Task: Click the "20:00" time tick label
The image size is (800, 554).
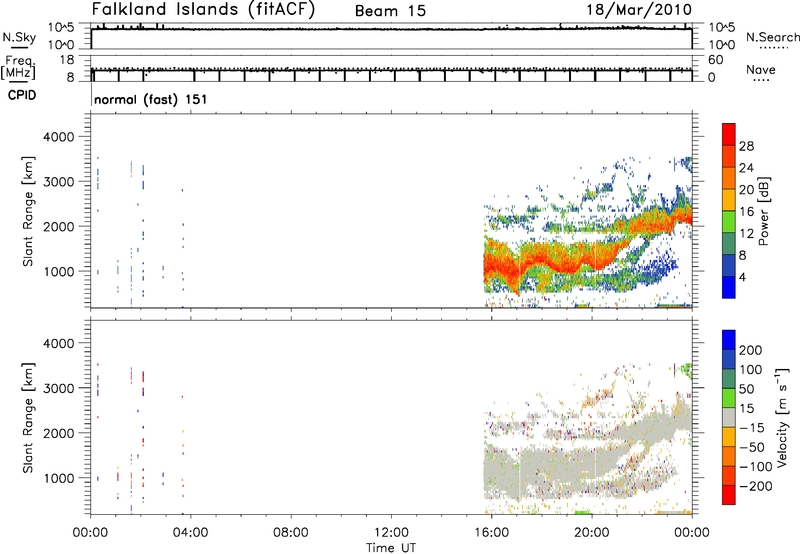Action: point(591,533)
